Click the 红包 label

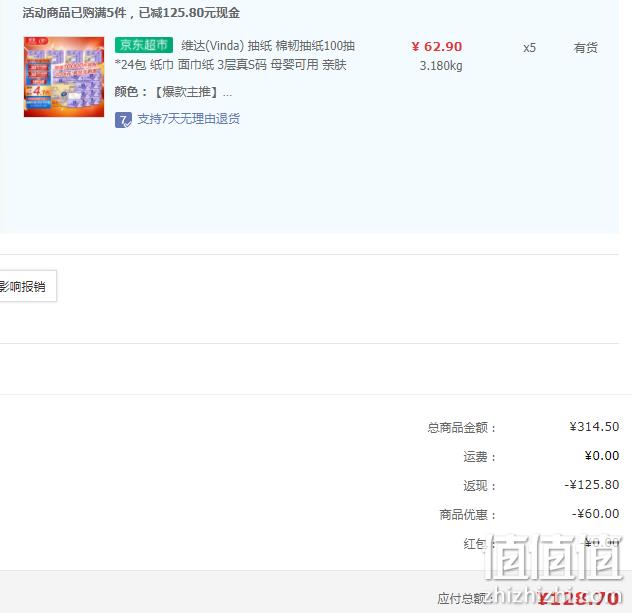click(479, 544)
